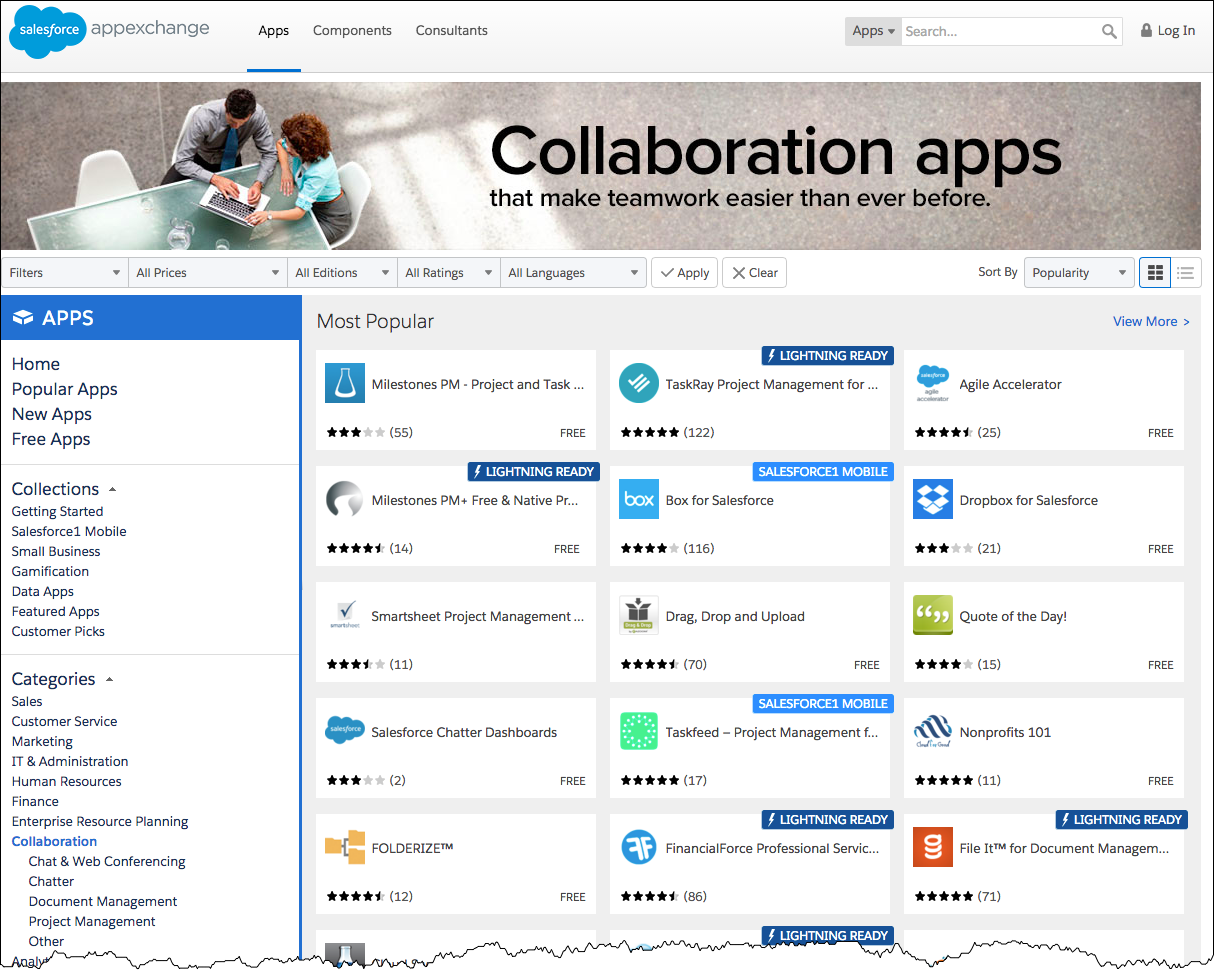
Task: Open Popular Apps in the sidebar
Action: tap(65, 389)
